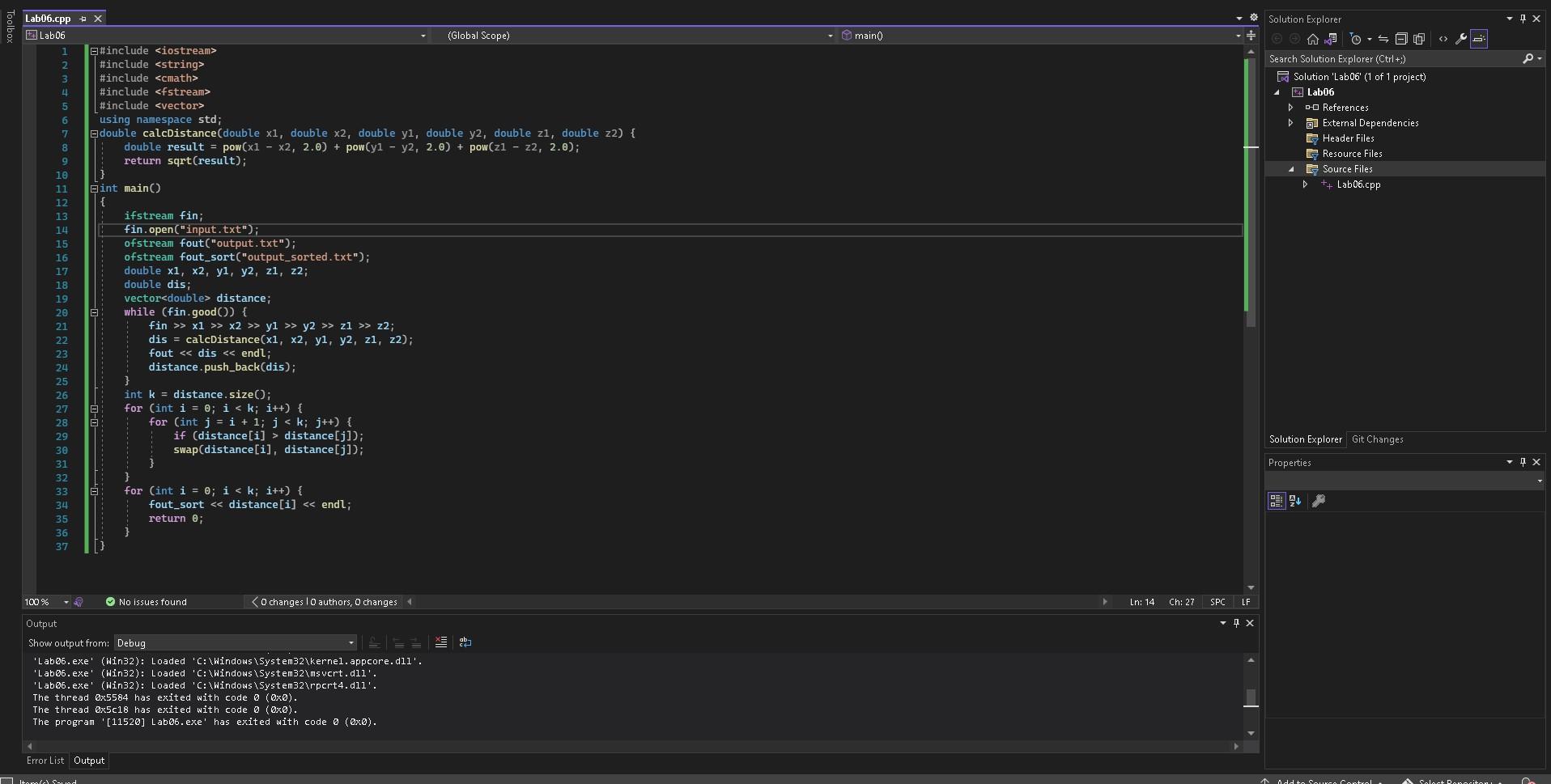Image resolution: width=1551 pixels, height=784 pixels.
Task: Open Show output from Debug dropdown
Action: (235, 643)
